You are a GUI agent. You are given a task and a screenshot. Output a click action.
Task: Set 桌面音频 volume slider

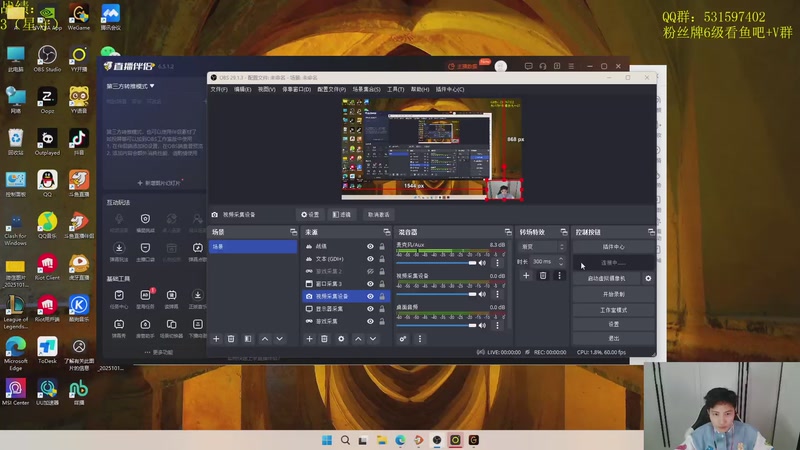click(x=436, y=326)
